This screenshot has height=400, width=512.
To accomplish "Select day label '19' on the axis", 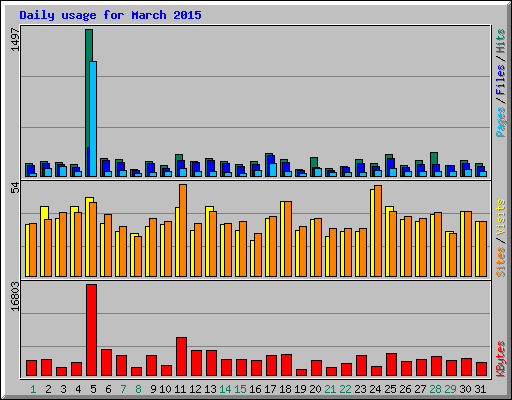I will (300, 389).
